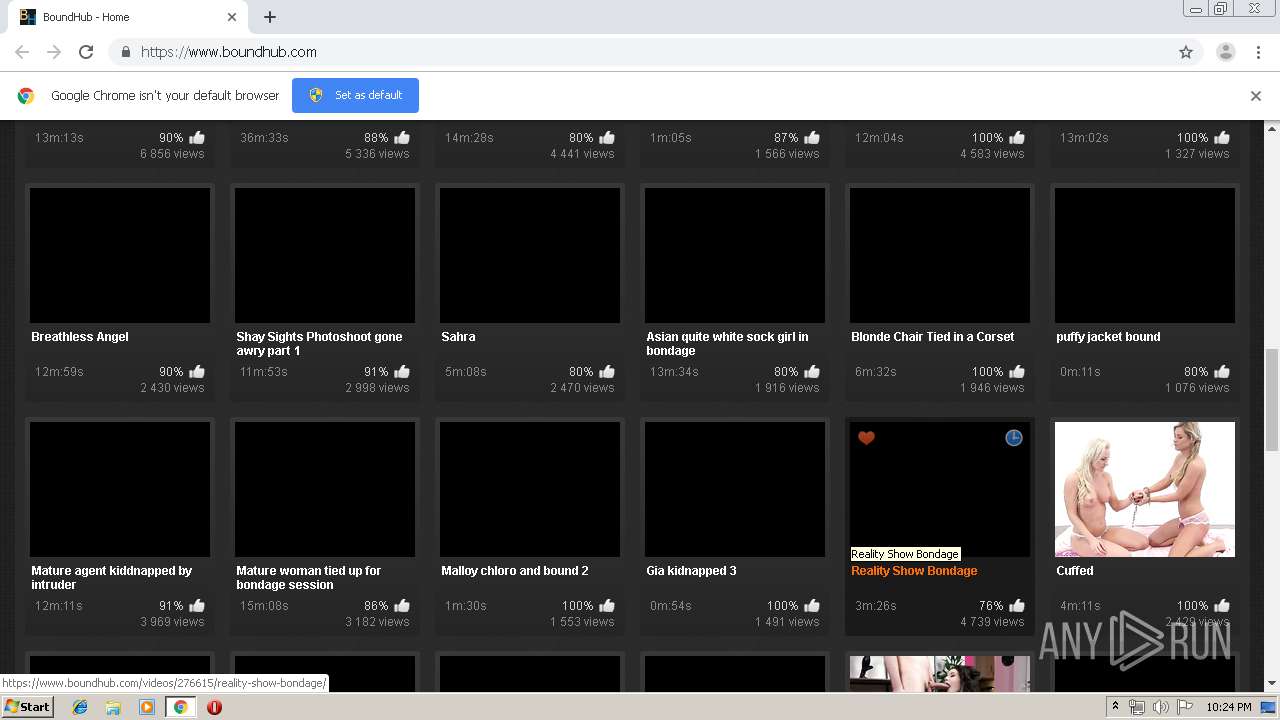Click the Chrome taskbar icon
The image size is (1280, 720).
[180, 707]
